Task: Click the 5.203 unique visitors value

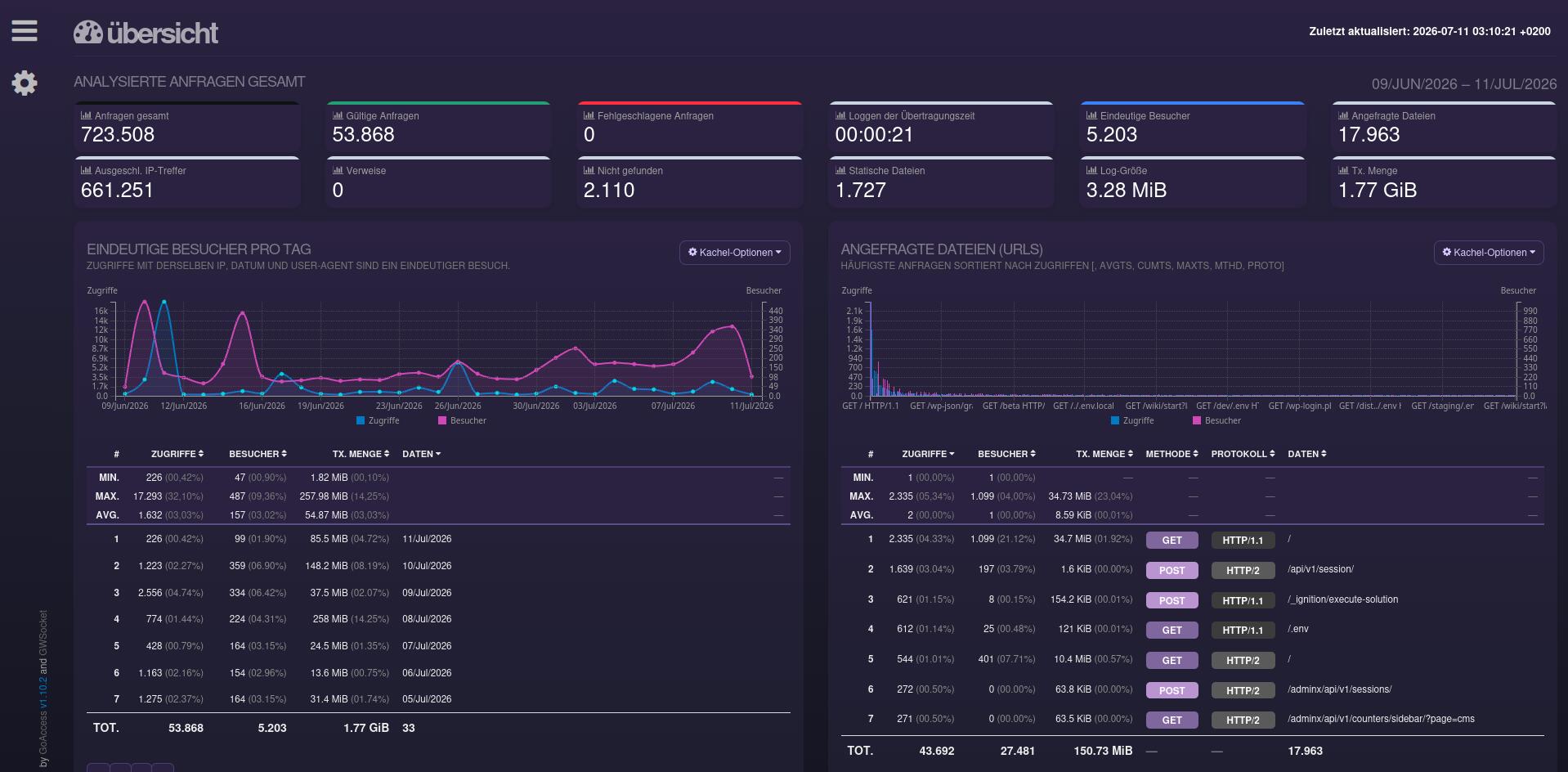Action: (1112, 135)
